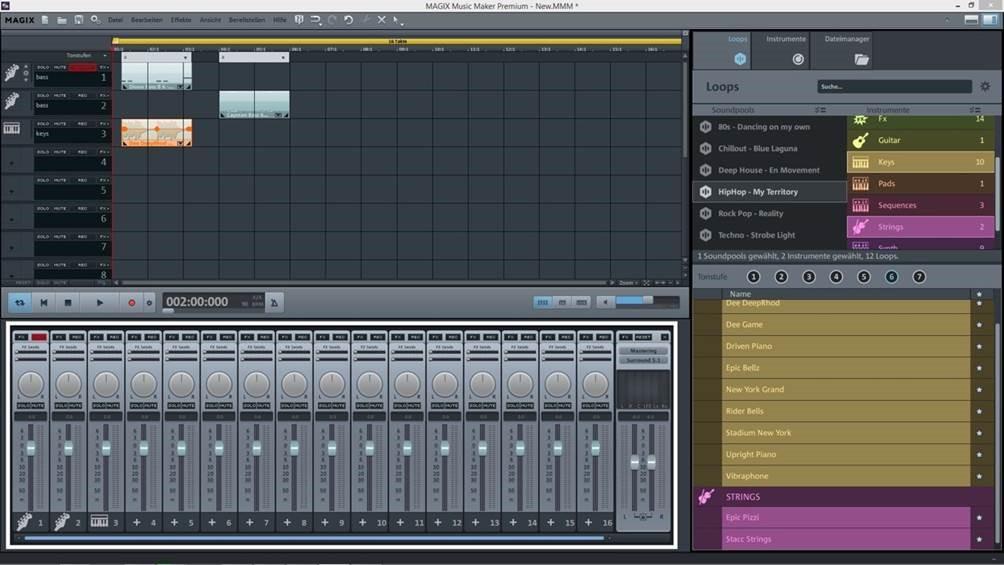Screen dimensions: 1004x565
Task: Open the Datei menu
Action: 115,20
